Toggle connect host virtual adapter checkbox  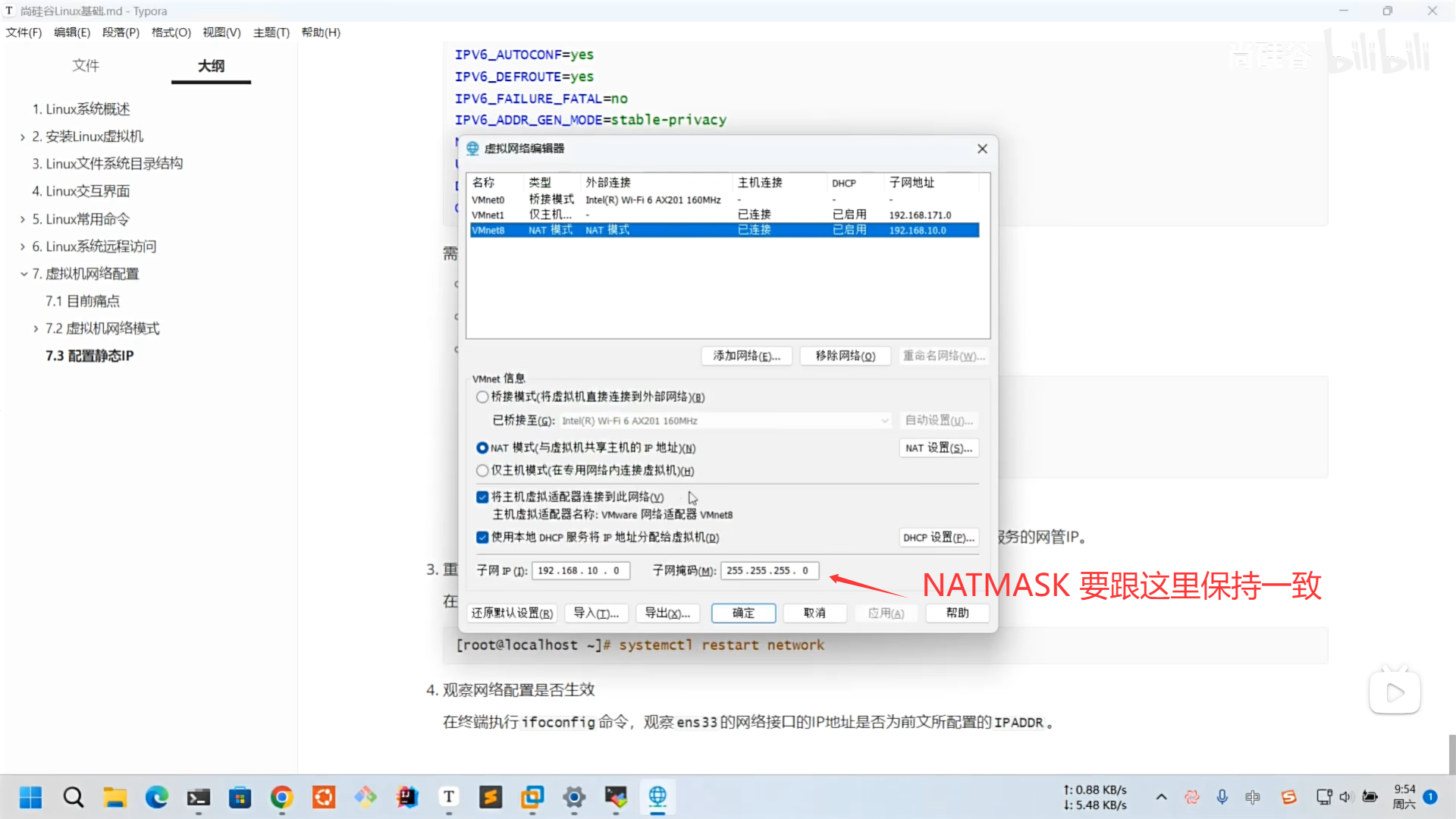pyautogui.click(x=482, y=497)
